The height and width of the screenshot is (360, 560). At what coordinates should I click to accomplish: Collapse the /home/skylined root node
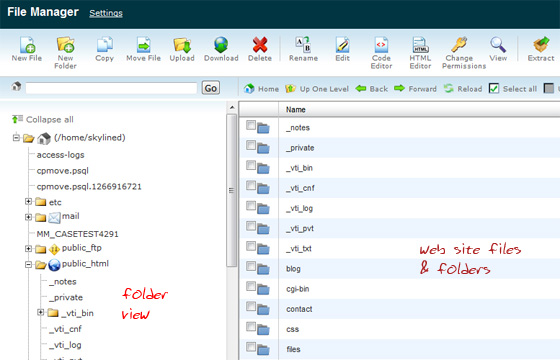point(16,138)
